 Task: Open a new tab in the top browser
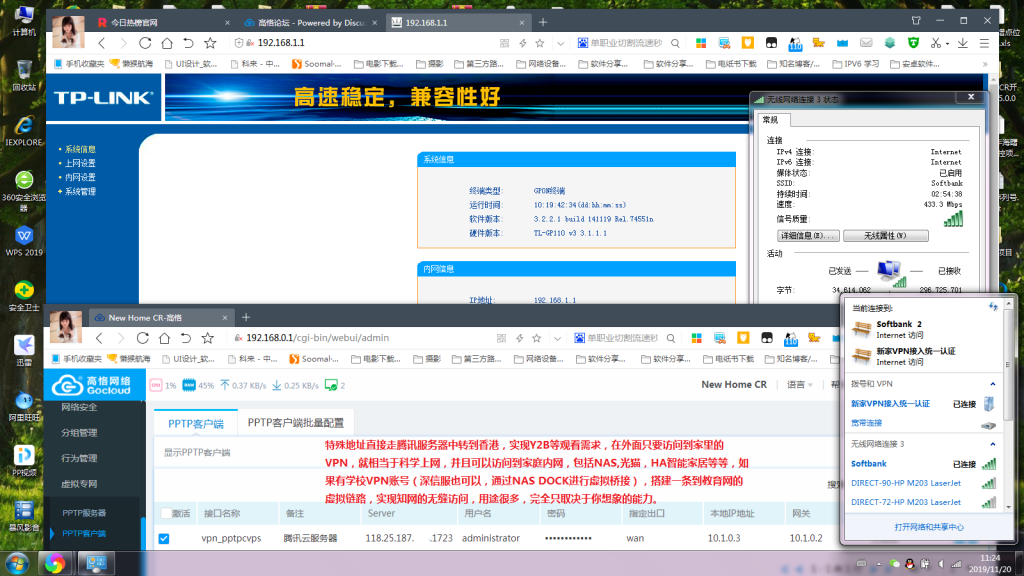[x=543, y=22]
